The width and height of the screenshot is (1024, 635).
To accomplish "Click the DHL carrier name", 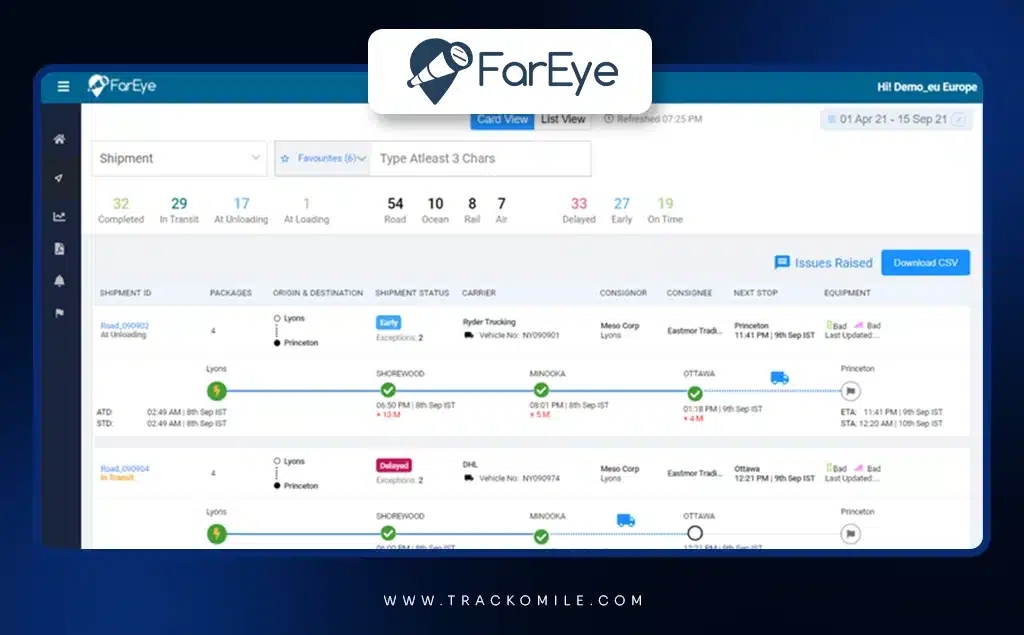I will (x=470, y=464).
